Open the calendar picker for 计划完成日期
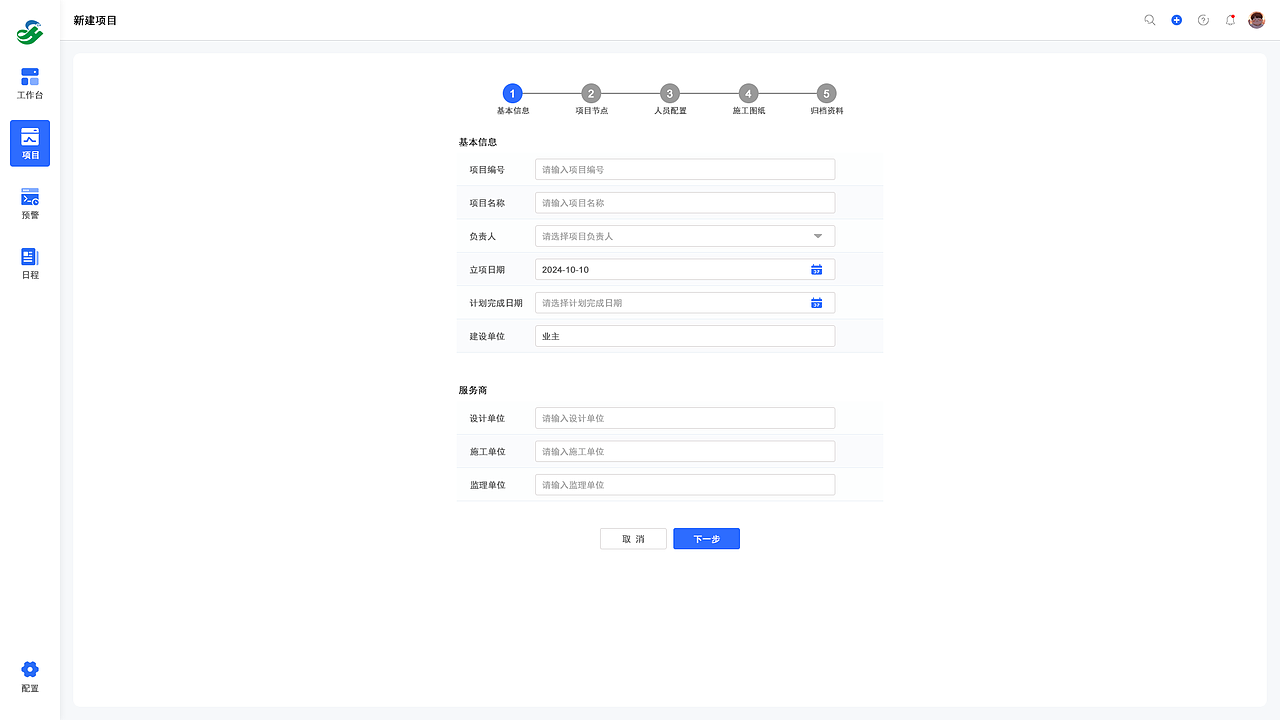 pos(817,302)
